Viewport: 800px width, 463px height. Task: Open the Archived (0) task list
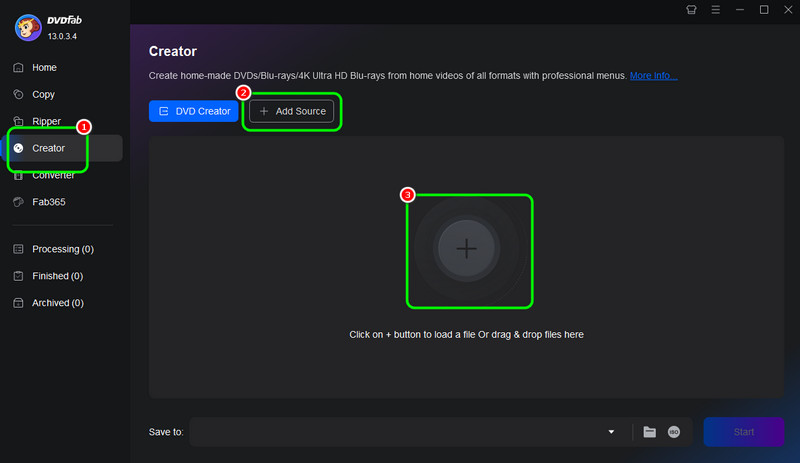(58, 303)
